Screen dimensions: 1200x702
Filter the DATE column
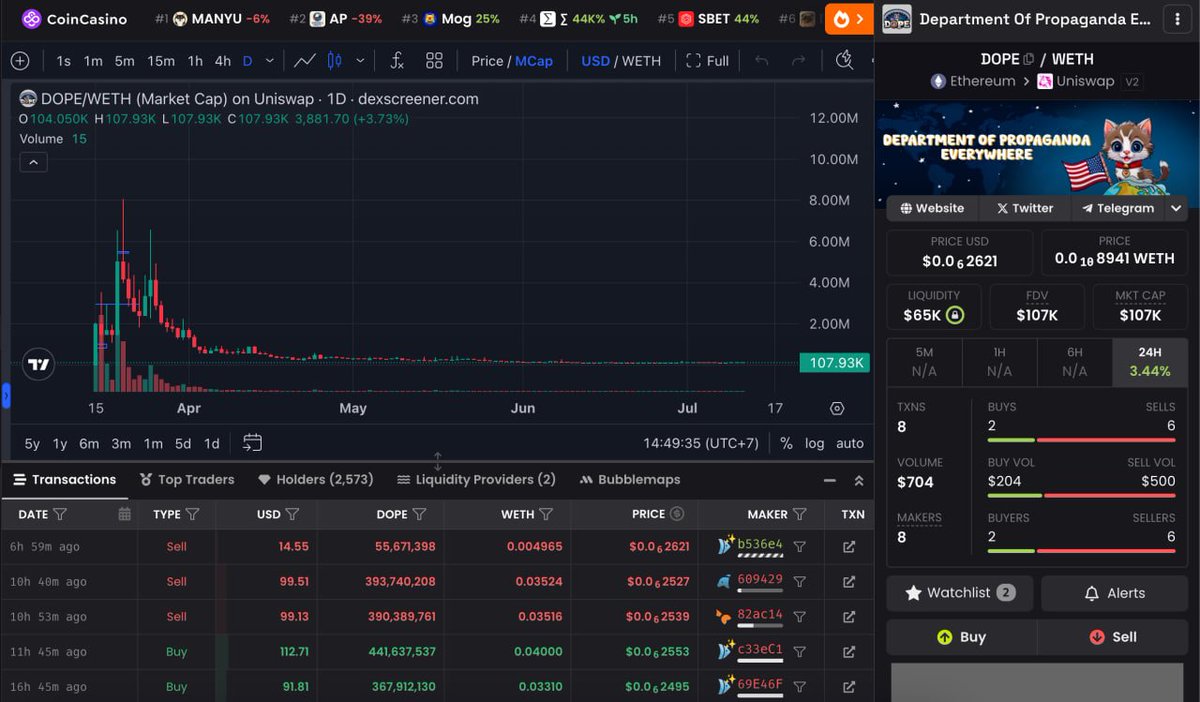click(59, 514)
